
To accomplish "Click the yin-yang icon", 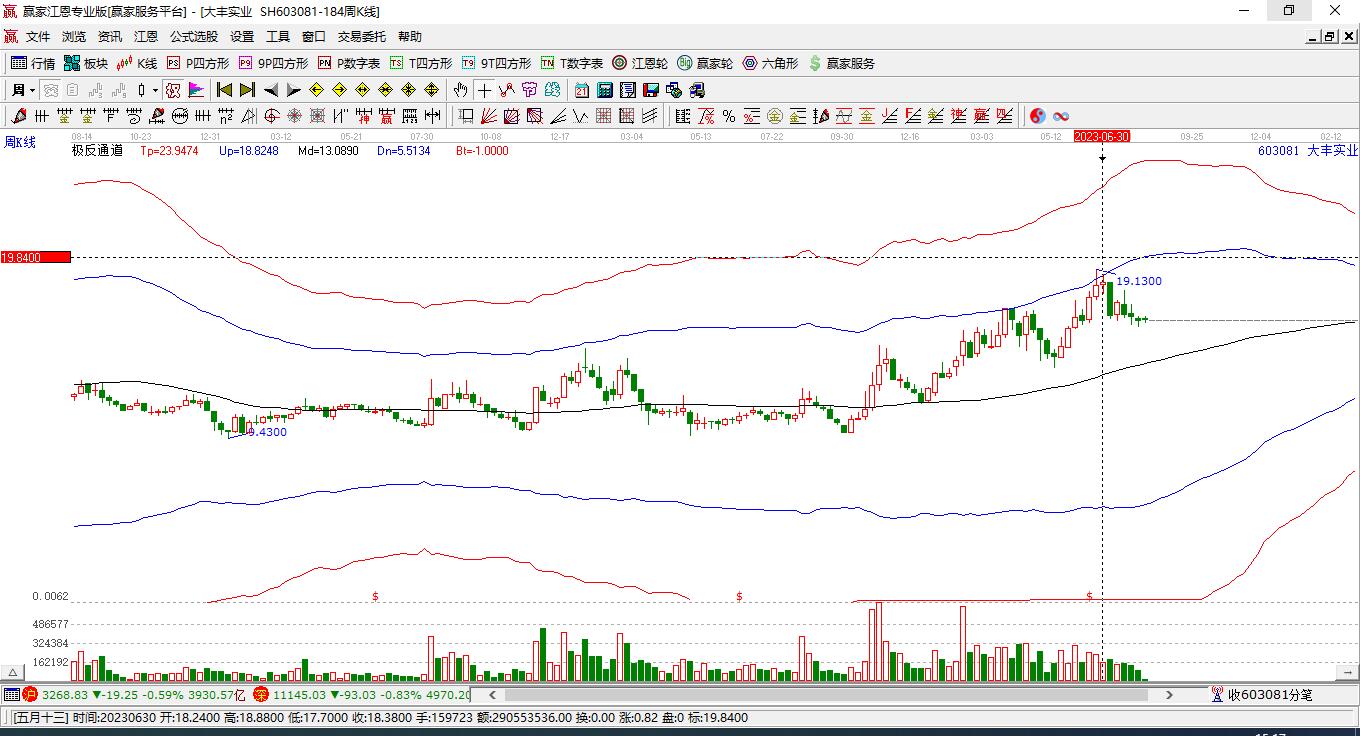I will [x=1037, y=116].
